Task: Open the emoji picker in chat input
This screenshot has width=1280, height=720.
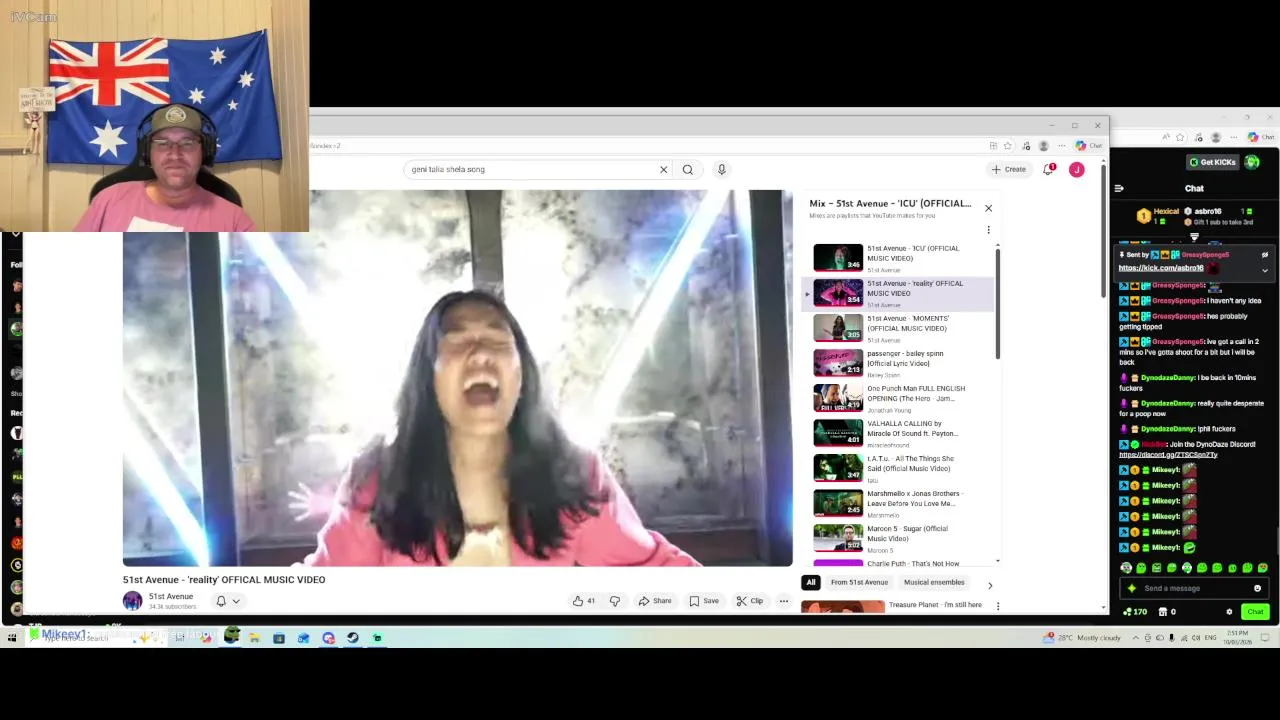Action: [x=1257, y=588]
